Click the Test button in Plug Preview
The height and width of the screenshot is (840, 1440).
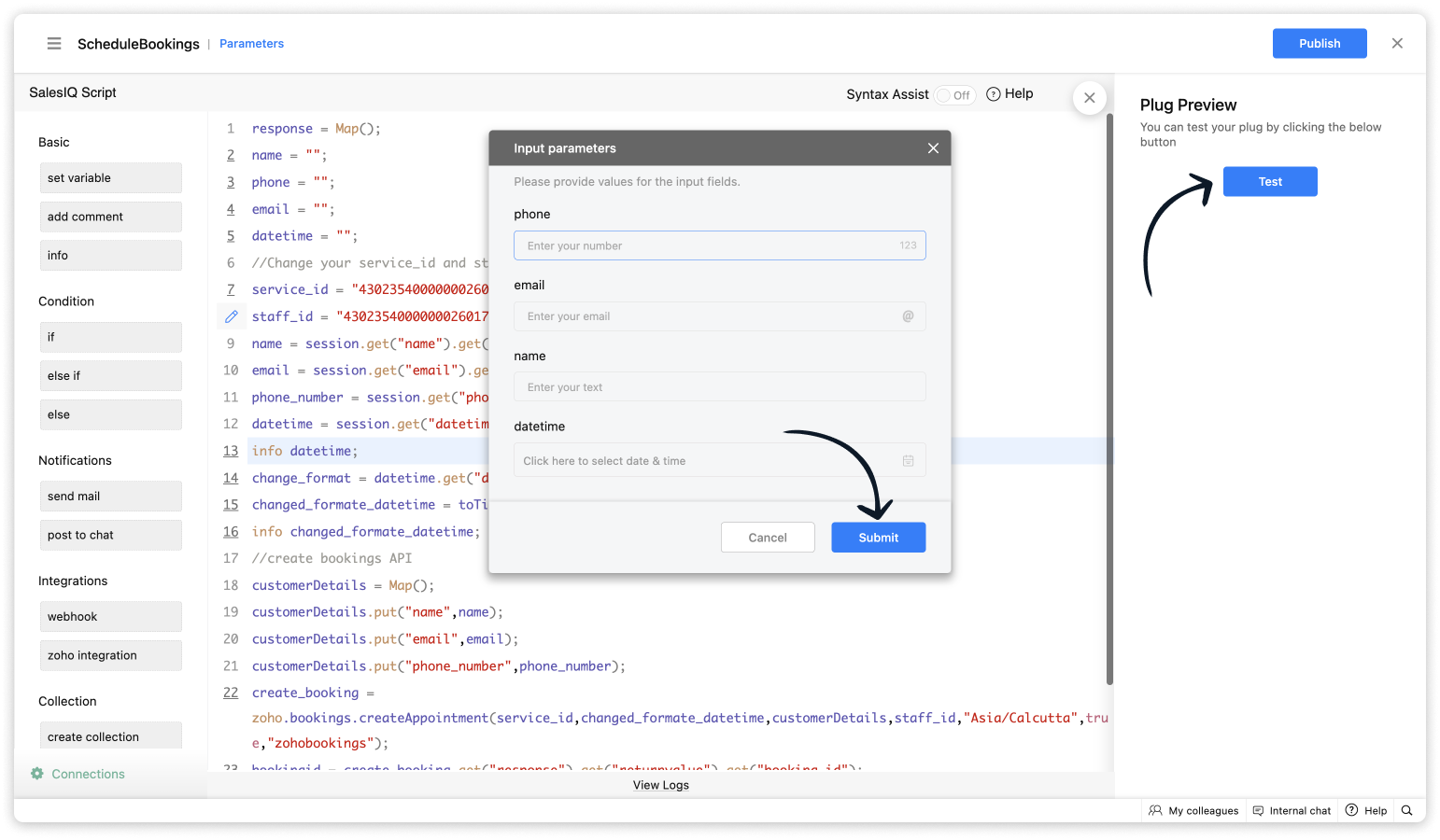[1269, 182]
